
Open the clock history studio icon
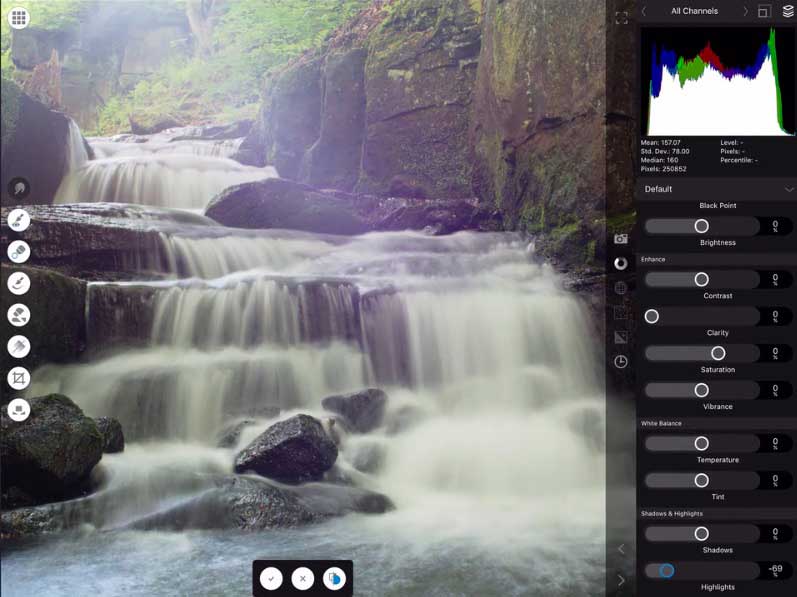621,362
